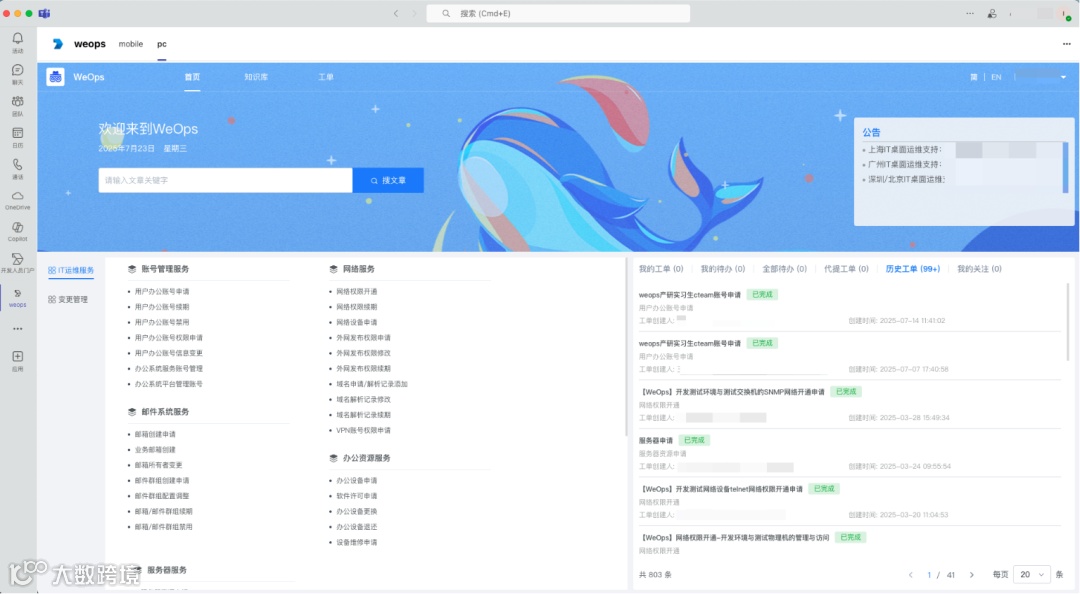Select the 历史工单 (99+) tab
This screenshot has width=1080, height=594.
coord(913,269)
